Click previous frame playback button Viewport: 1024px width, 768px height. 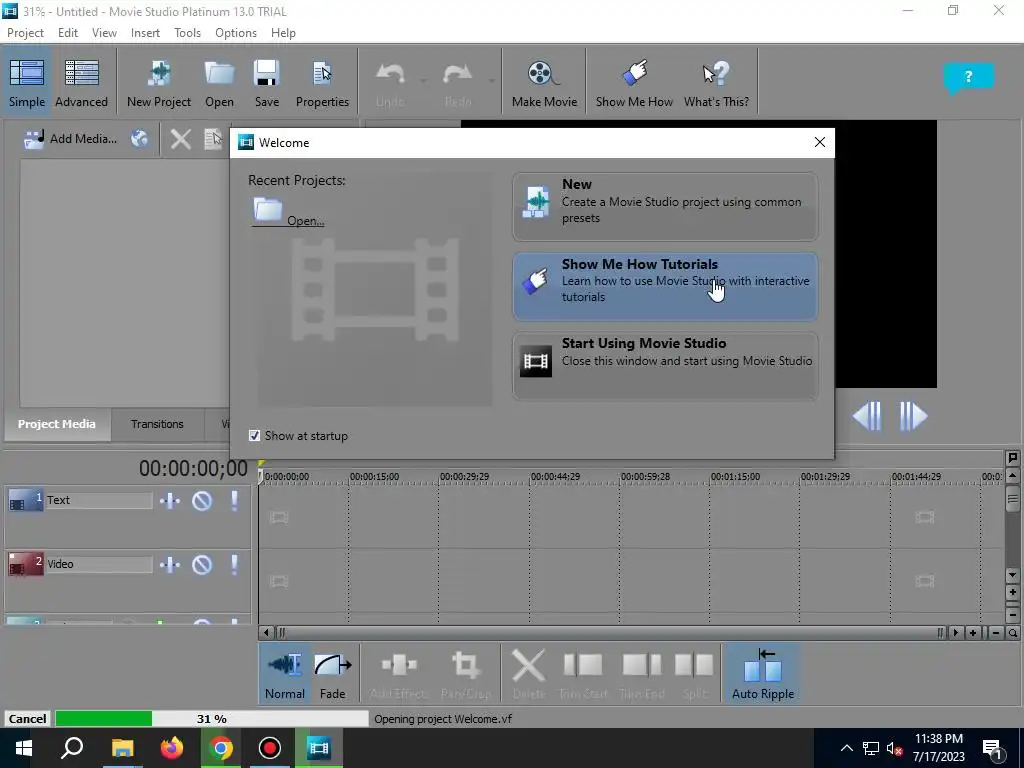pos(868,416)
